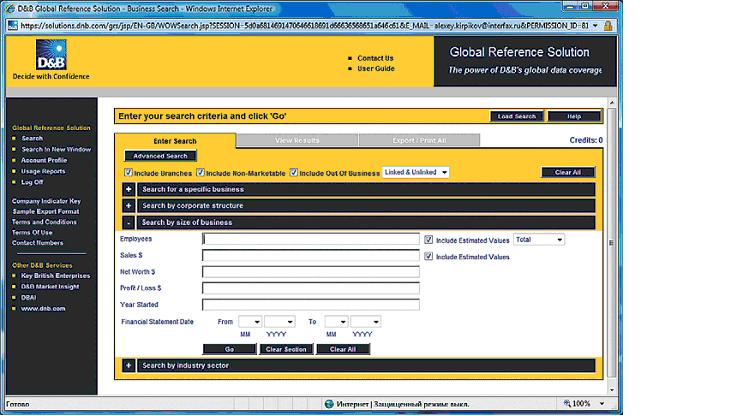Expand 'Search by corporate structure' section

[x=129, y=206]
